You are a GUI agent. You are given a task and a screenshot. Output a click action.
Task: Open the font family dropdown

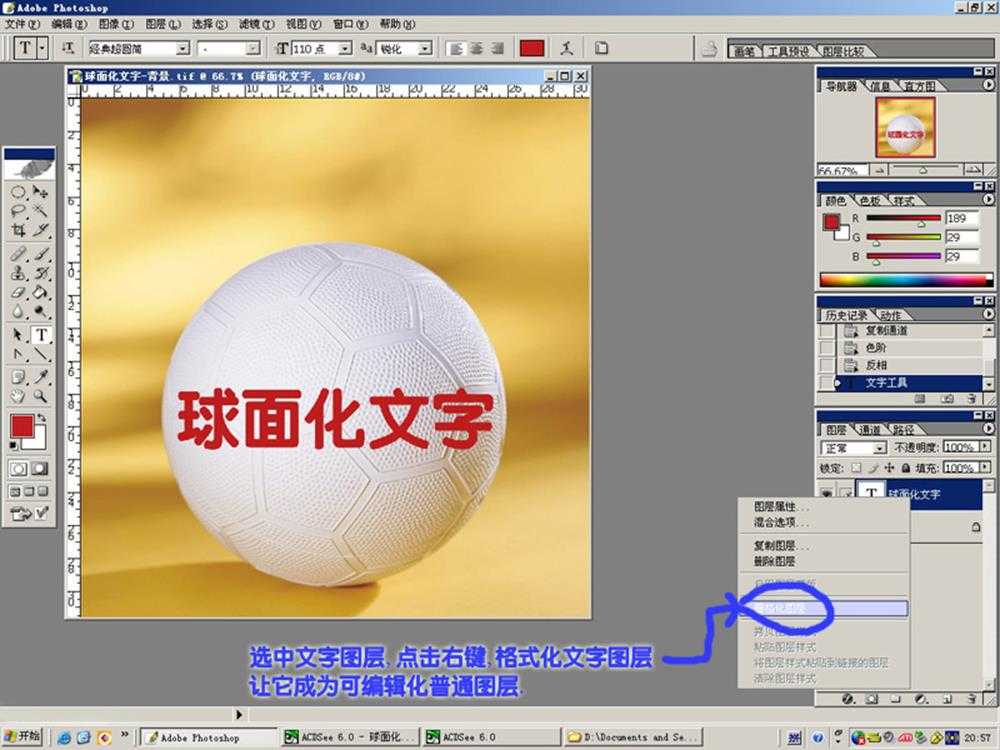tap(181, 47)
